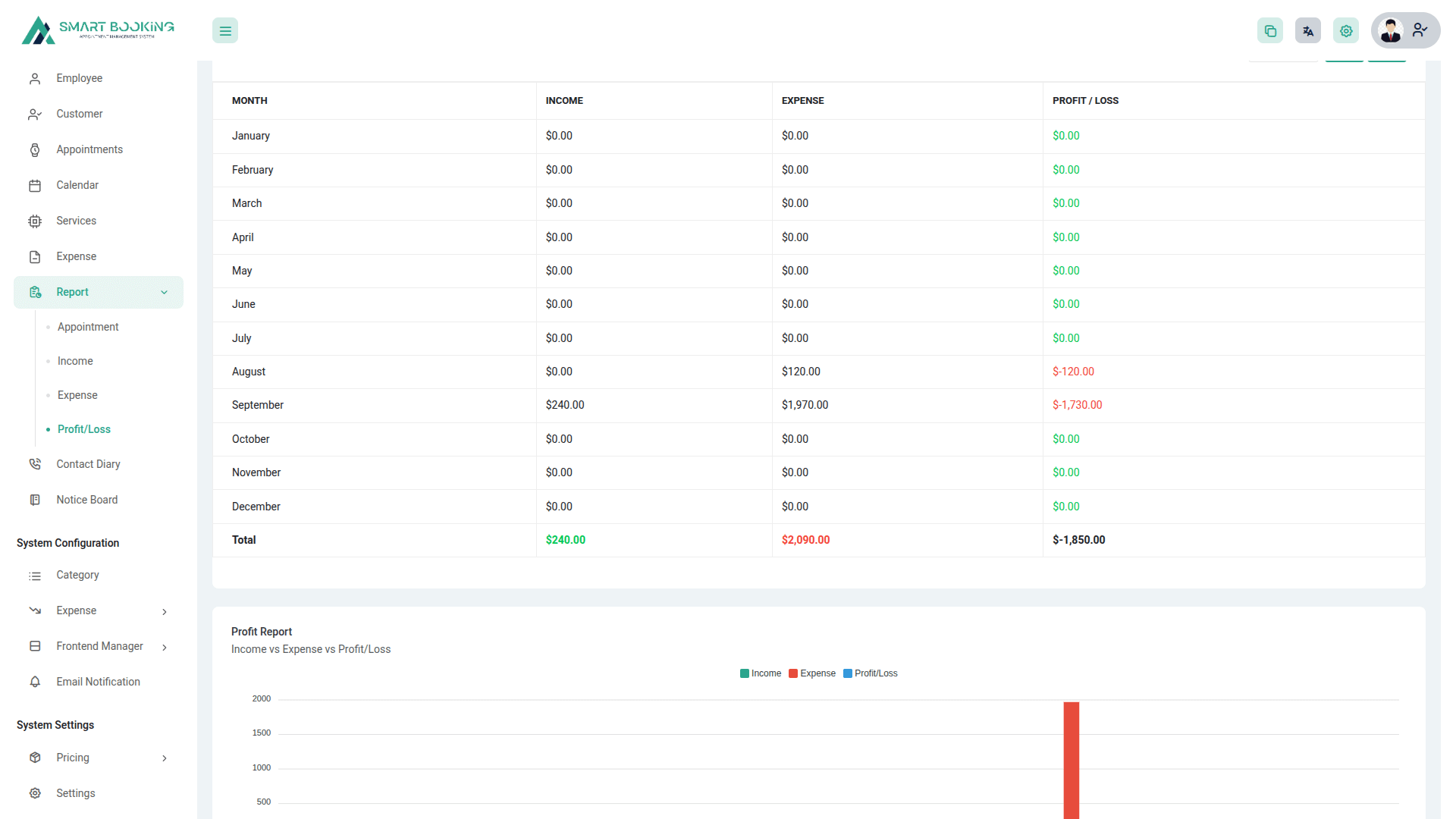This screenshot has width=1456, height=819.
Task: Expand the Frontend Manager submenu
Action: pyautogui.click(x=165, y=647)
